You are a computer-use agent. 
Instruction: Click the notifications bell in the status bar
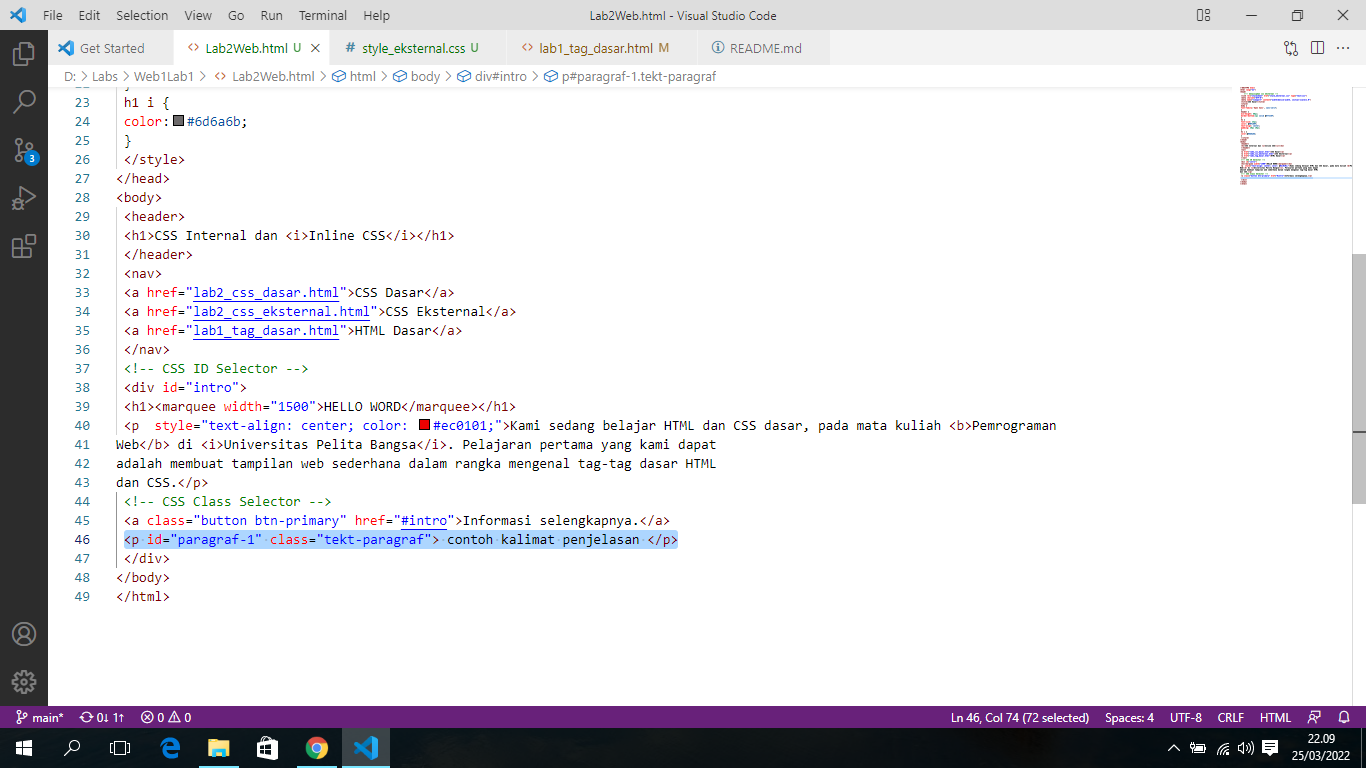1345,717
